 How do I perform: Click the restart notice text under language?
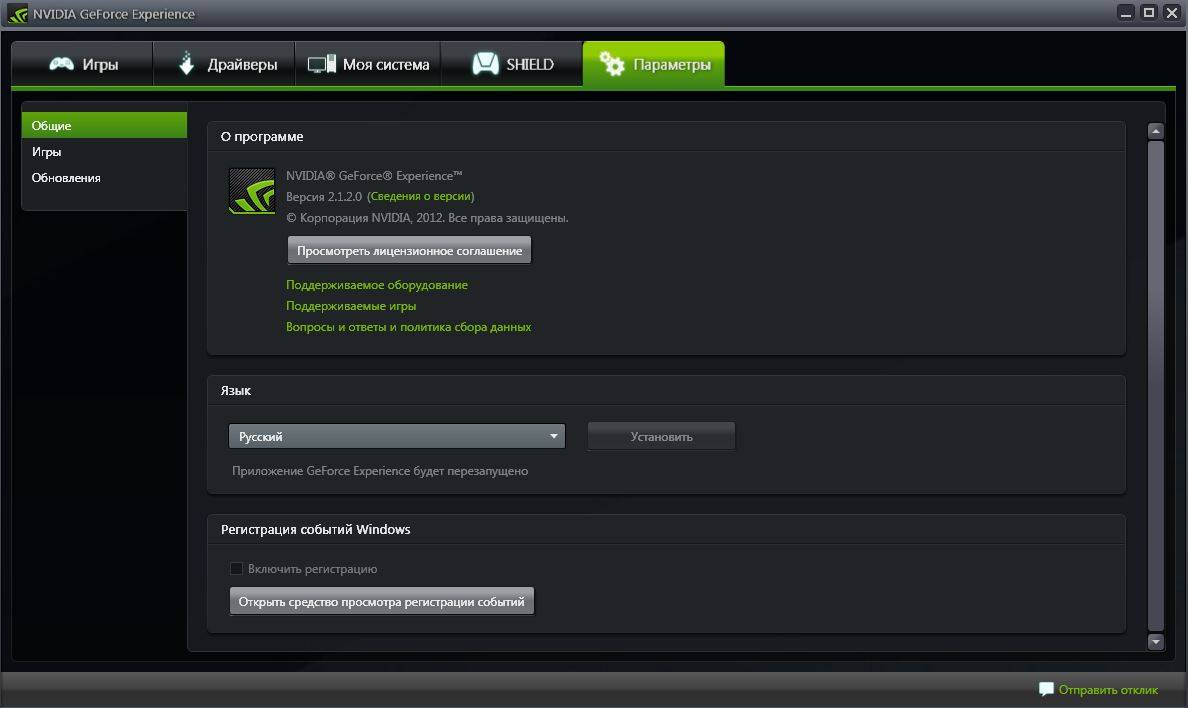(380, 471)
